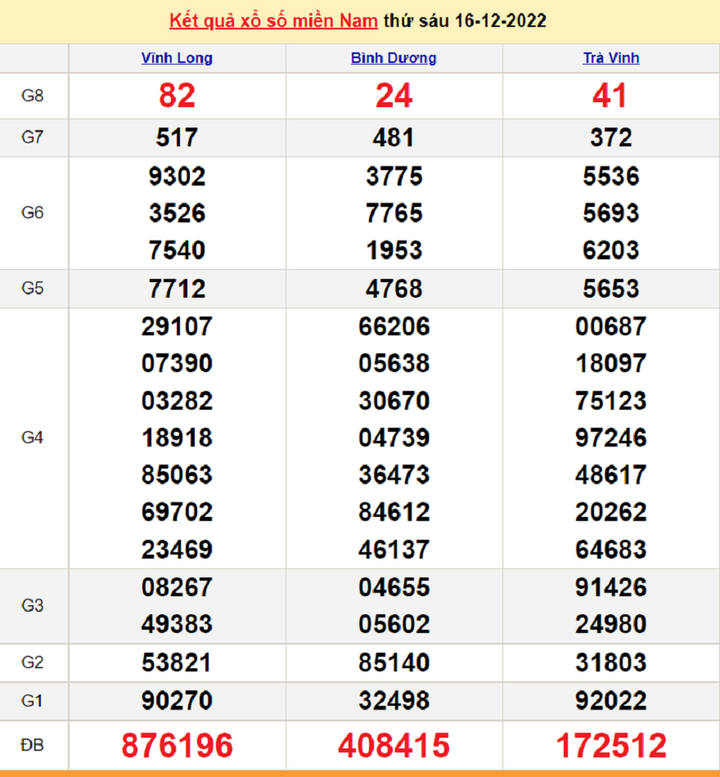
Task: Click G1 result 92022
Action: click(611, 701)
